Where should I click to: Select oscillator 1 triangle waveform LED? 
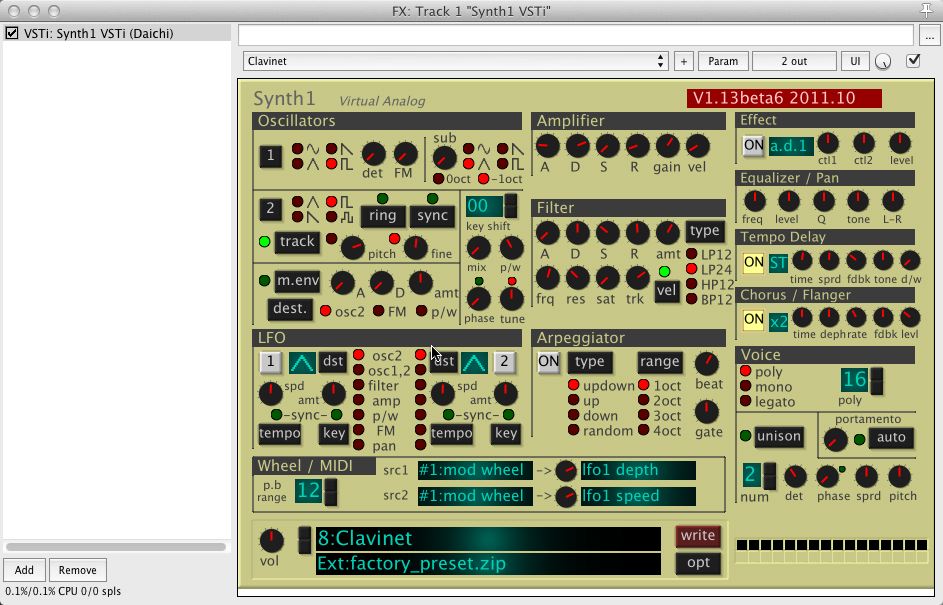(x=297, y=164)
